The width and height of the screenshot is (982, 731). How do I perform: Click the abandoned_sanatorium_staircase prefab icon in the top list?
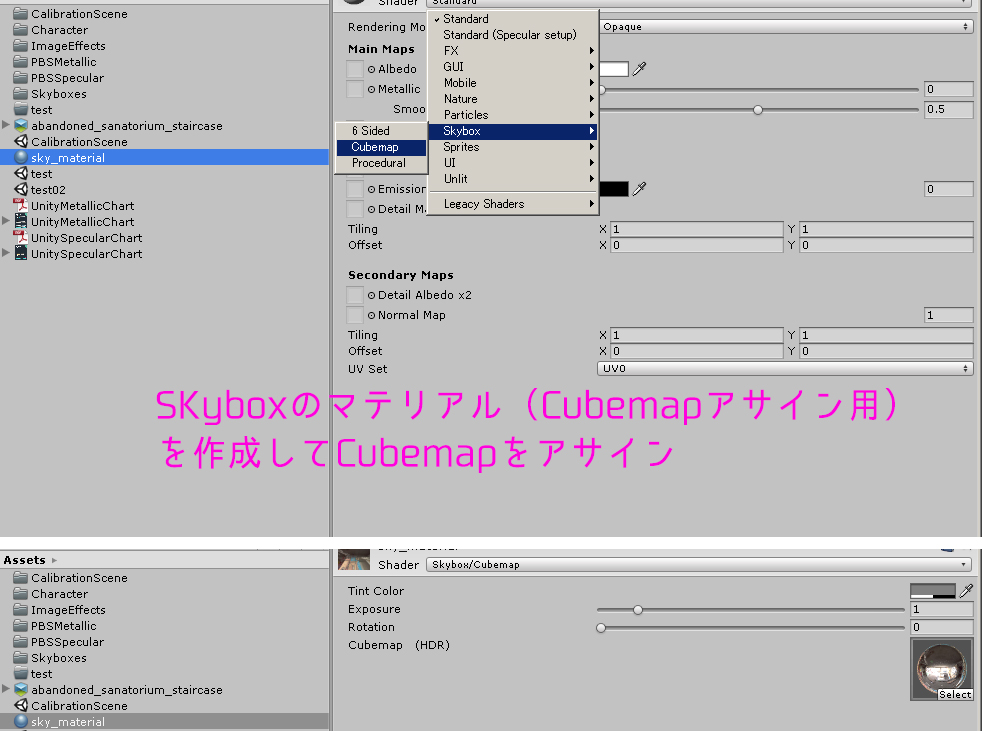coord(21,126)
